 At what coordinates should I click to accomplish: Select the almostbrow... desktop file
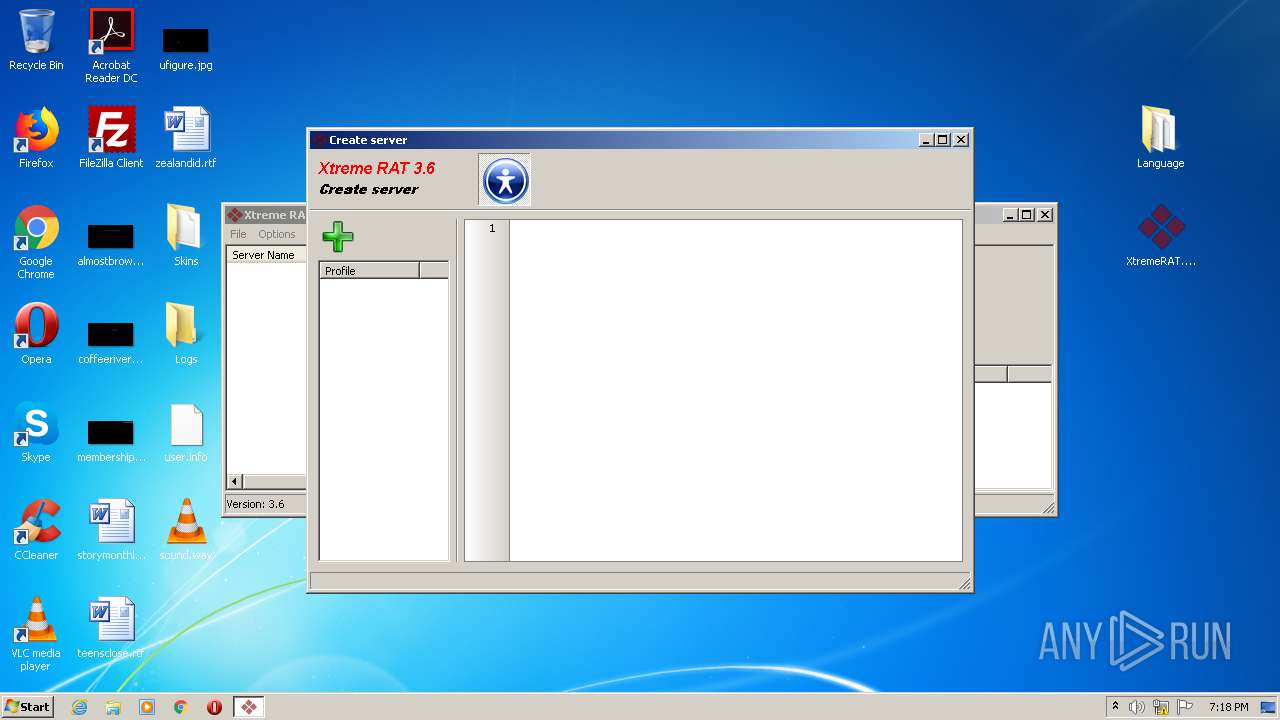pyautogui.click(x=111, y=245)
